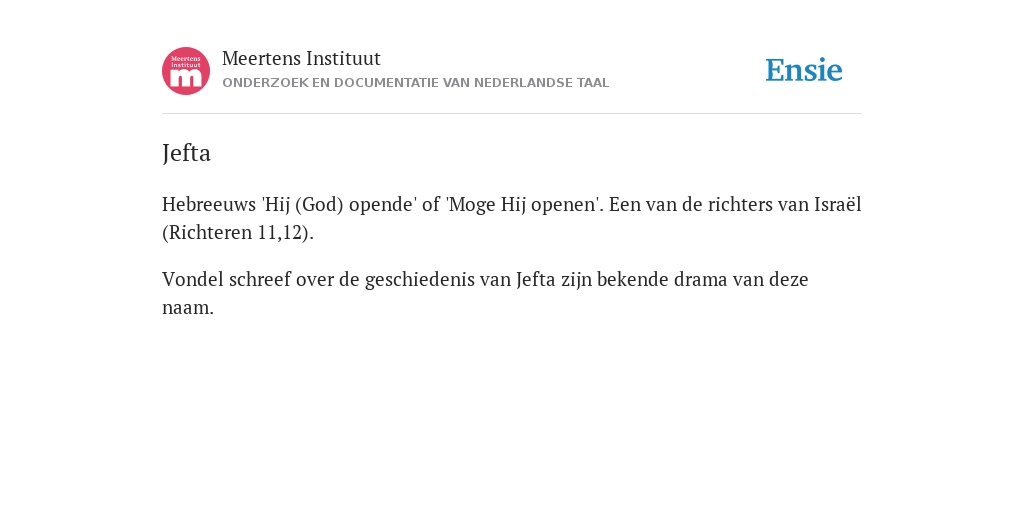Click the text '(Richteren 11,12).'
This screenshot has width=1024, height=512.
click(x=238, y=233)
